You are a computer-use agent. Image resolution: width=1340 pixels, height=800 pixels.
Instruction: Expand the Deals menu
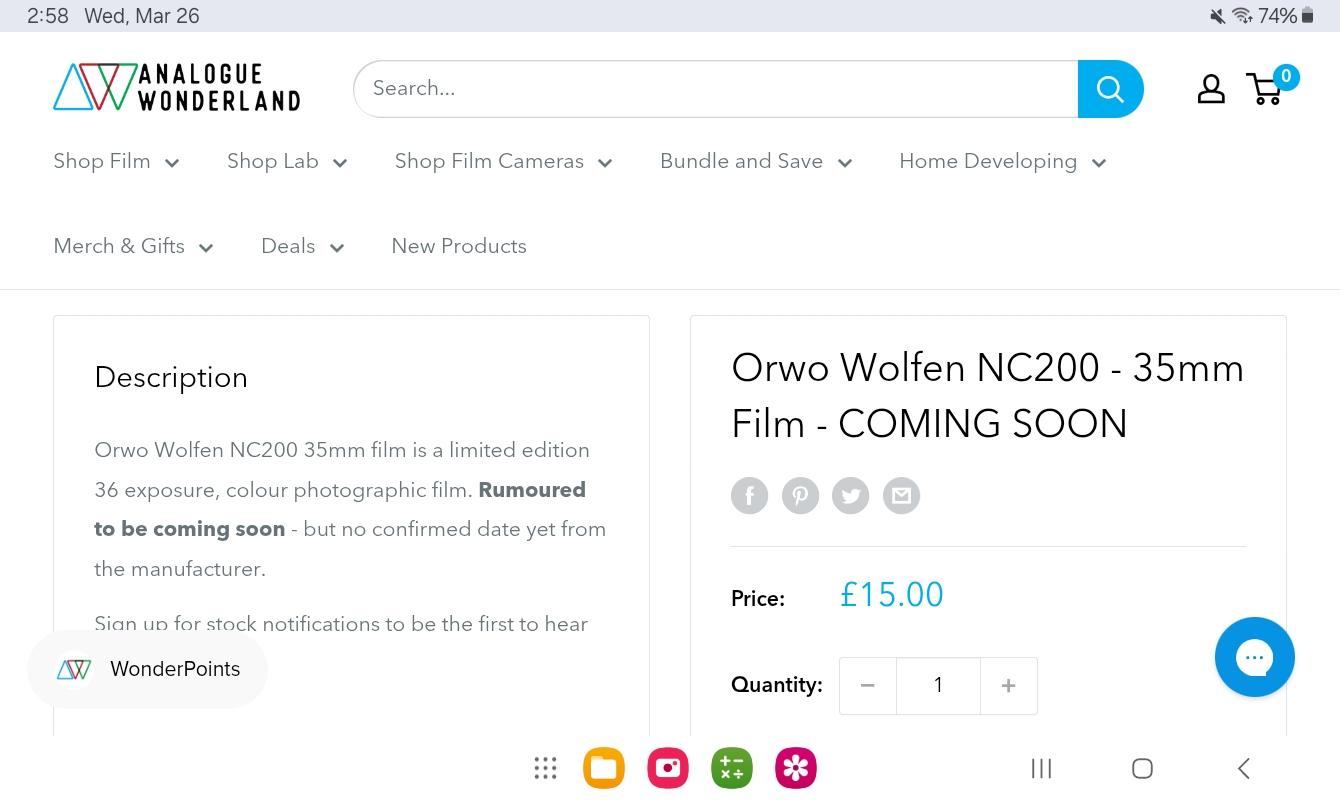[x=302, y=246]
